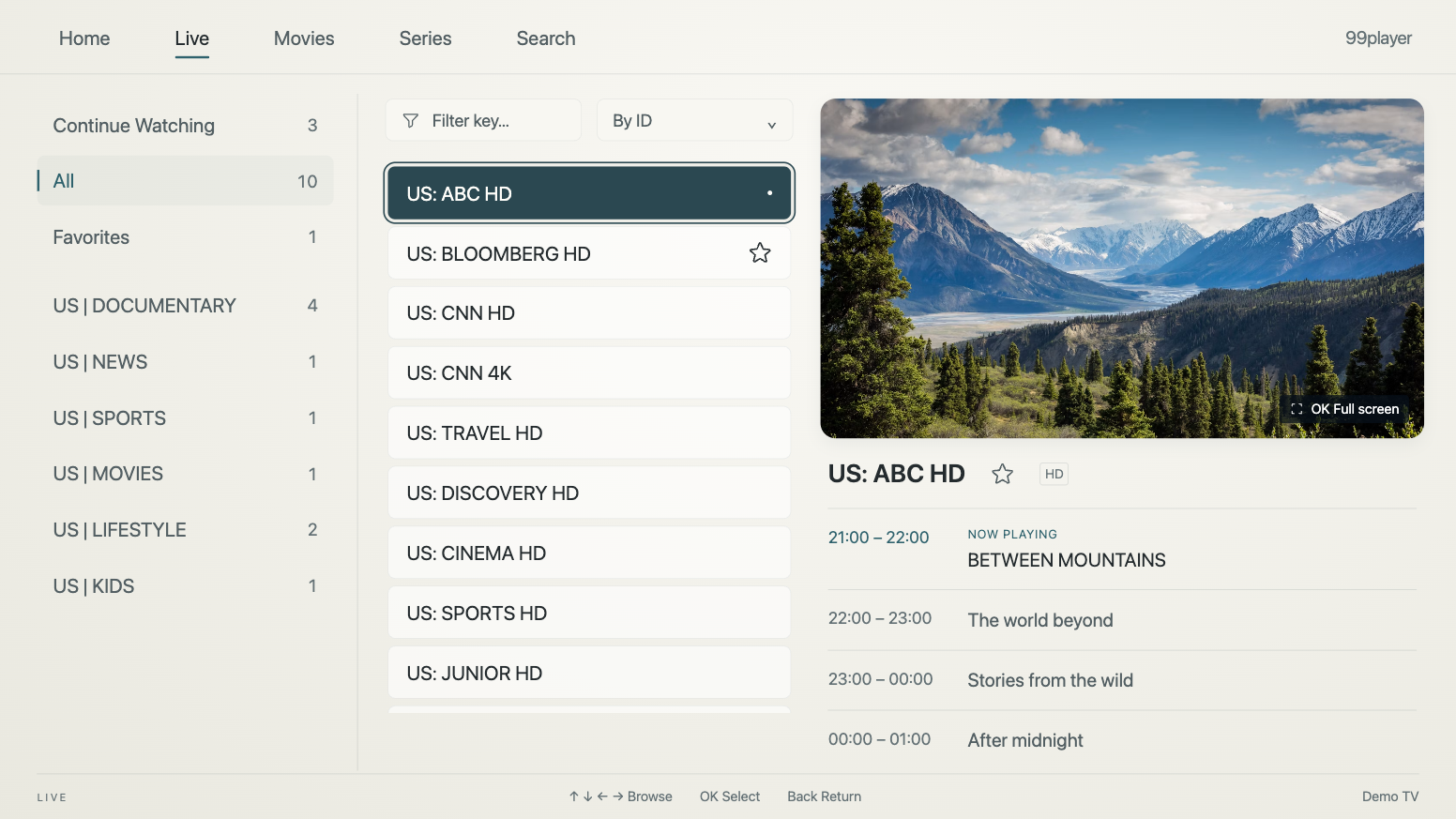Favorite US: ABC HD with the star beside its title

[1002, 474]
